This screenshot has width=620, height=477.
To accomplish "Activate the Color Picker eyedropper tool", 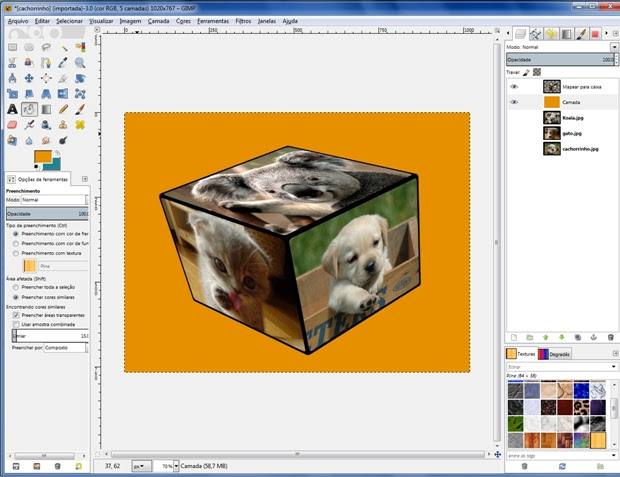I will (63, 62).
